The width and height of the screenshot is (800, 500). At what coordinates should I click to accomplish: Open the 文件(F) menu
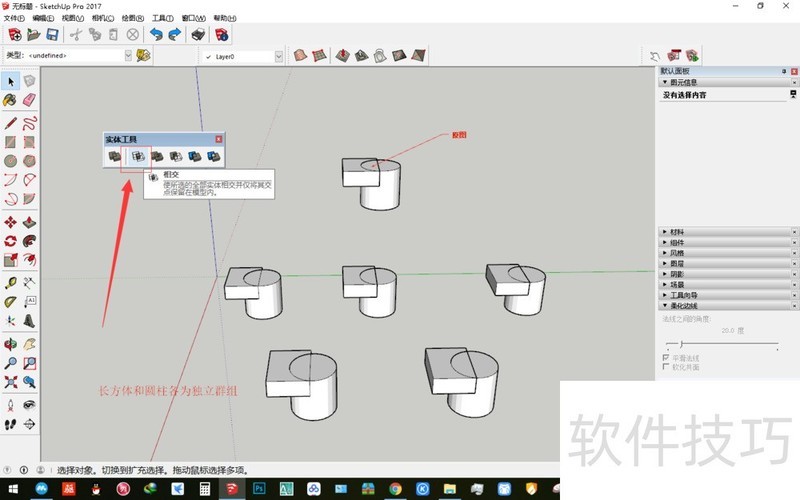14,18
